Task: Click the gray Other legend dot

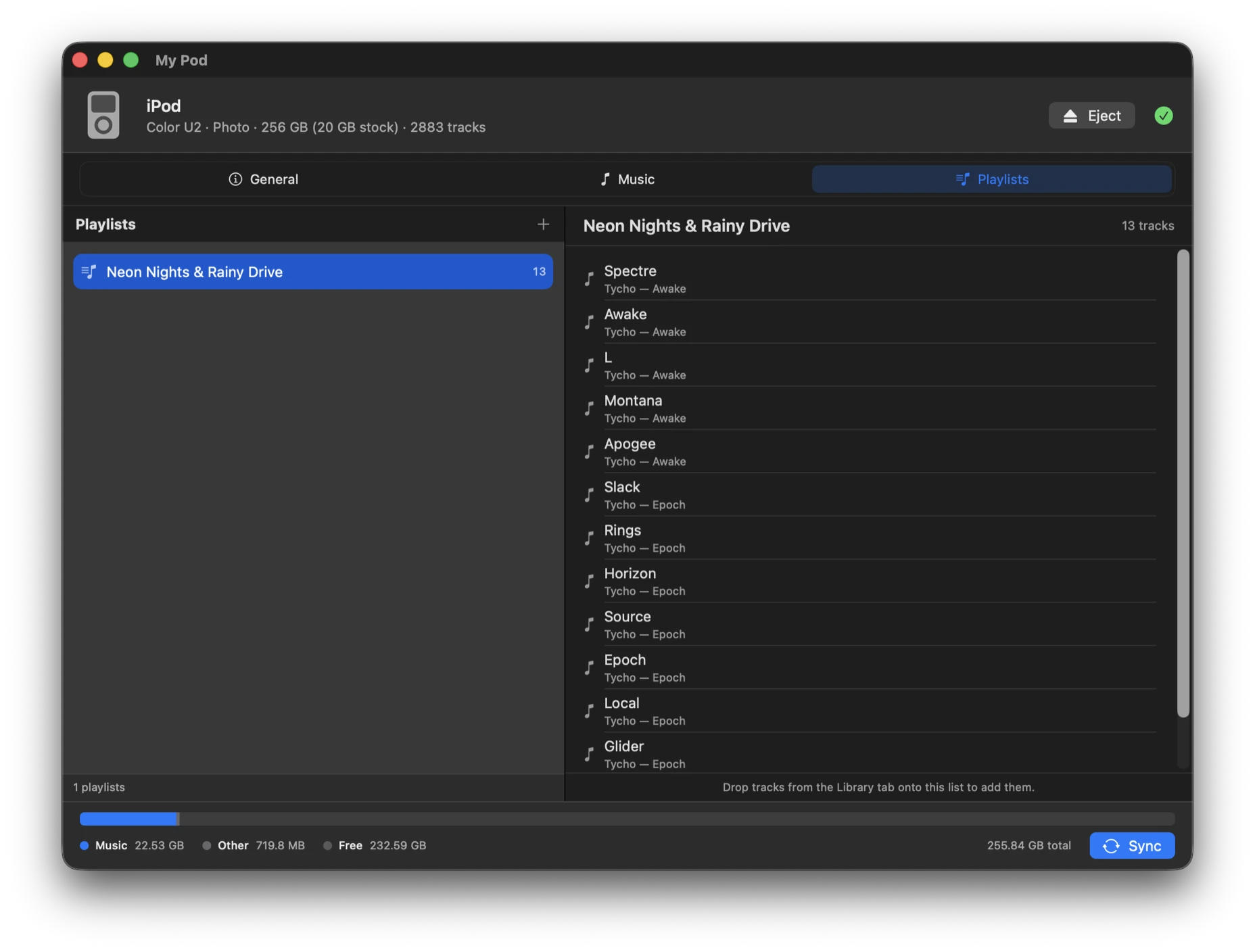Action: (x=206, y=845)
